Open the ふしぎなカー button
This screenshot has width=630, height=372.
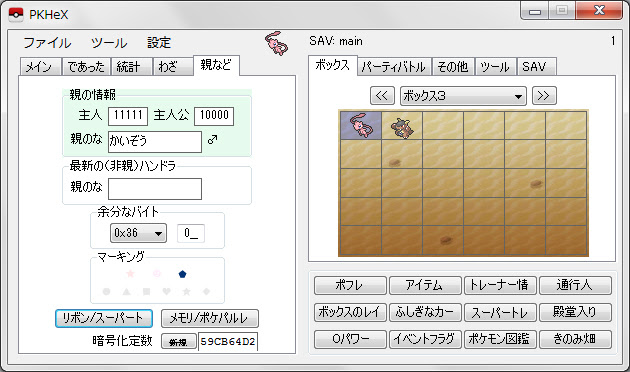[x=425, y=312]
